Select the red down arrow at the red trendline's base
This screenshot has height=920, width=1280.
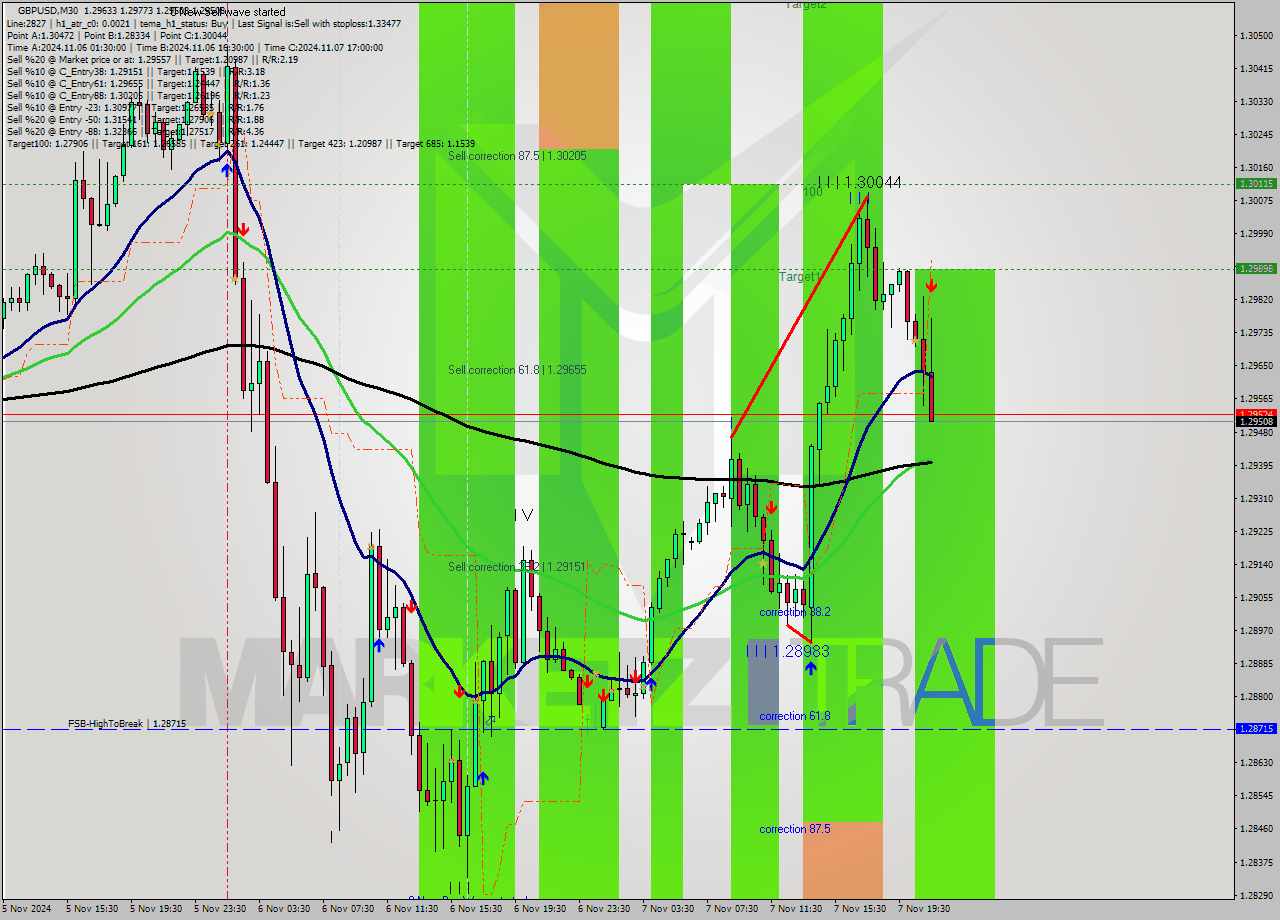pyautogui.click(x=771, y=507)
